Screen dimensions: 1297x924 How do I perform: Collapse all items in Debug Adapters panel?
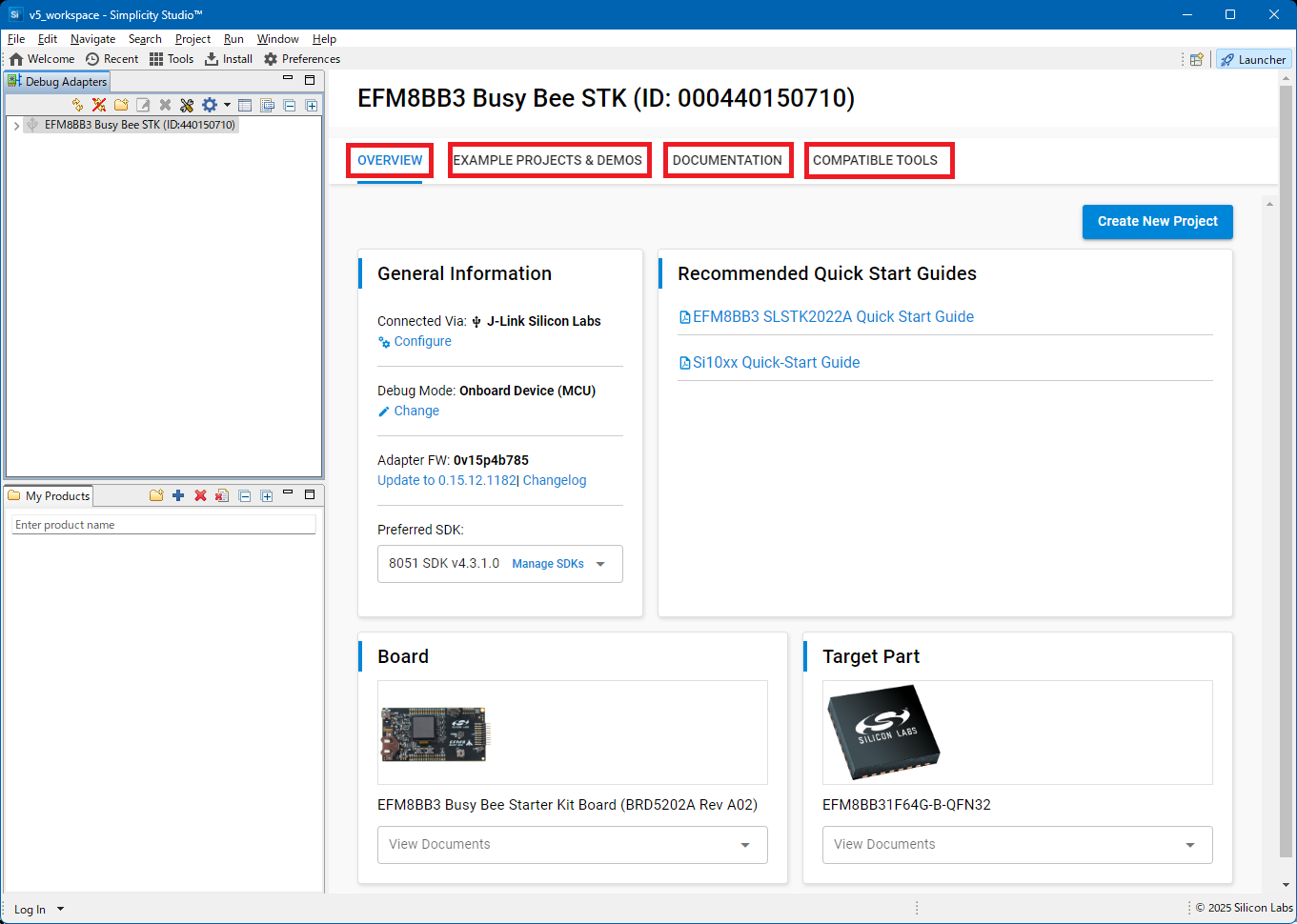[289, 105]
